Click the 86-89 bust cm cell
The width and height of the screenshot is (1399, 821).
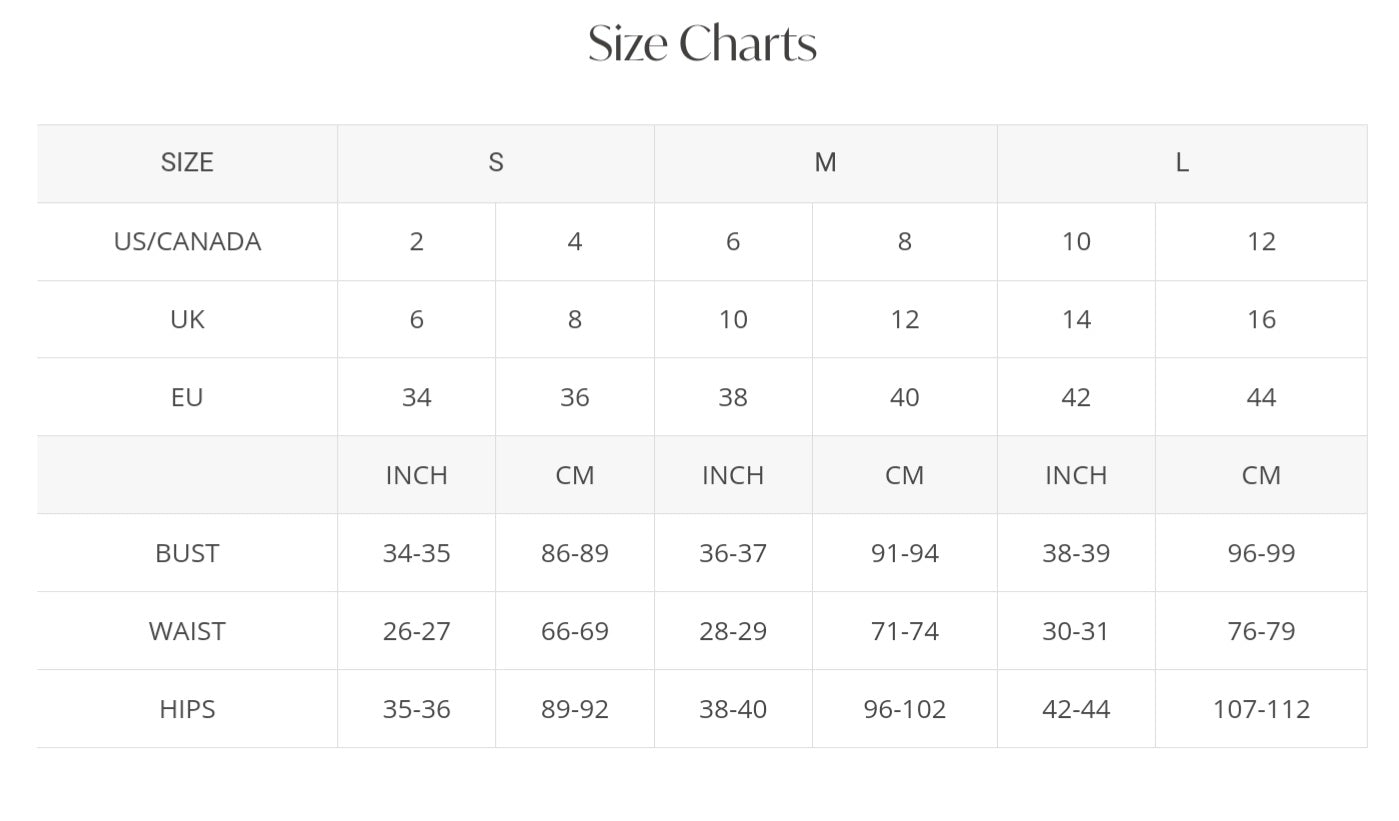(x=574, y=553)
